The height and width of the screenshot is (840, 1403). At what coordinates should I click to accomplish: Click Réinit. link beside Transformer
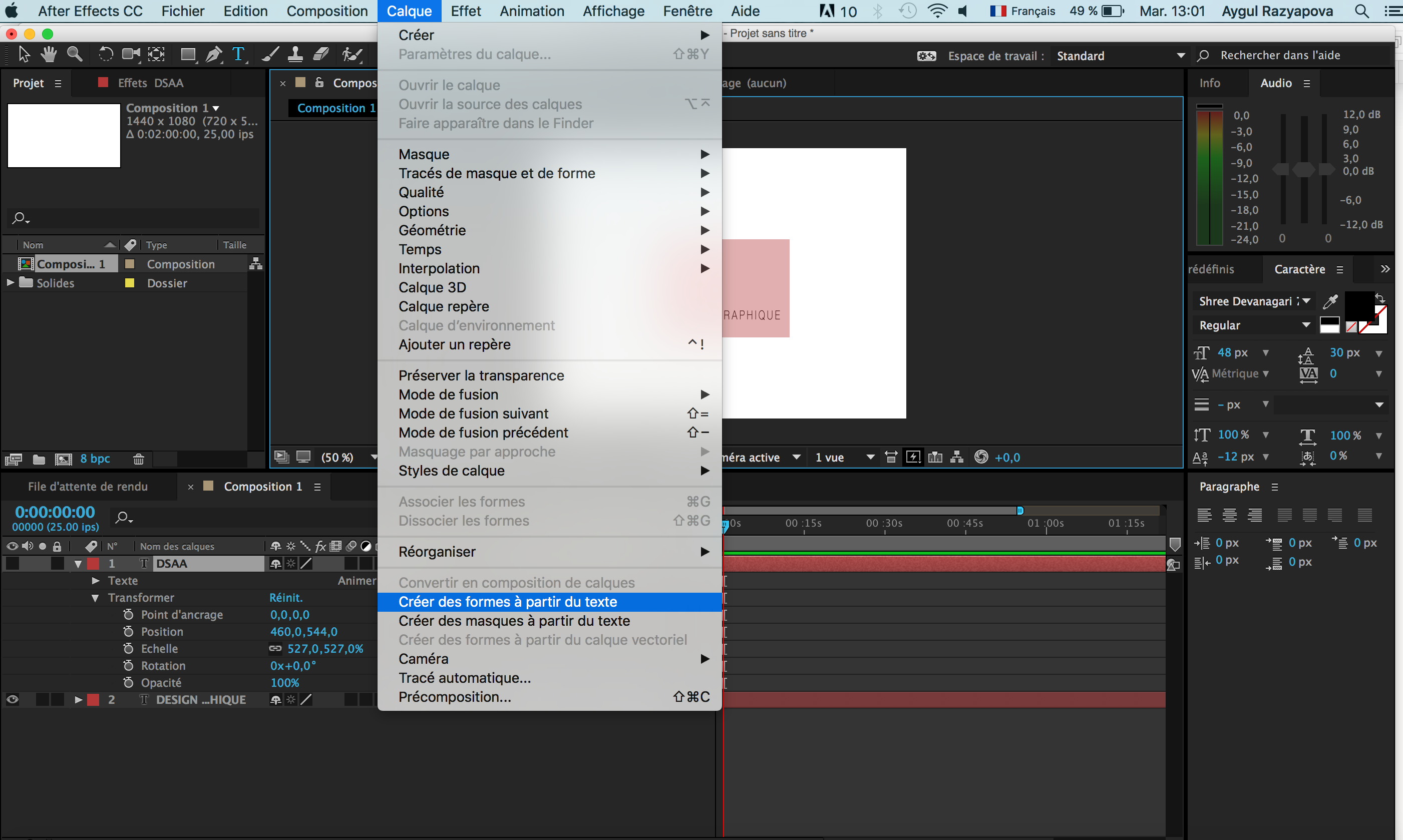(285, 598)
